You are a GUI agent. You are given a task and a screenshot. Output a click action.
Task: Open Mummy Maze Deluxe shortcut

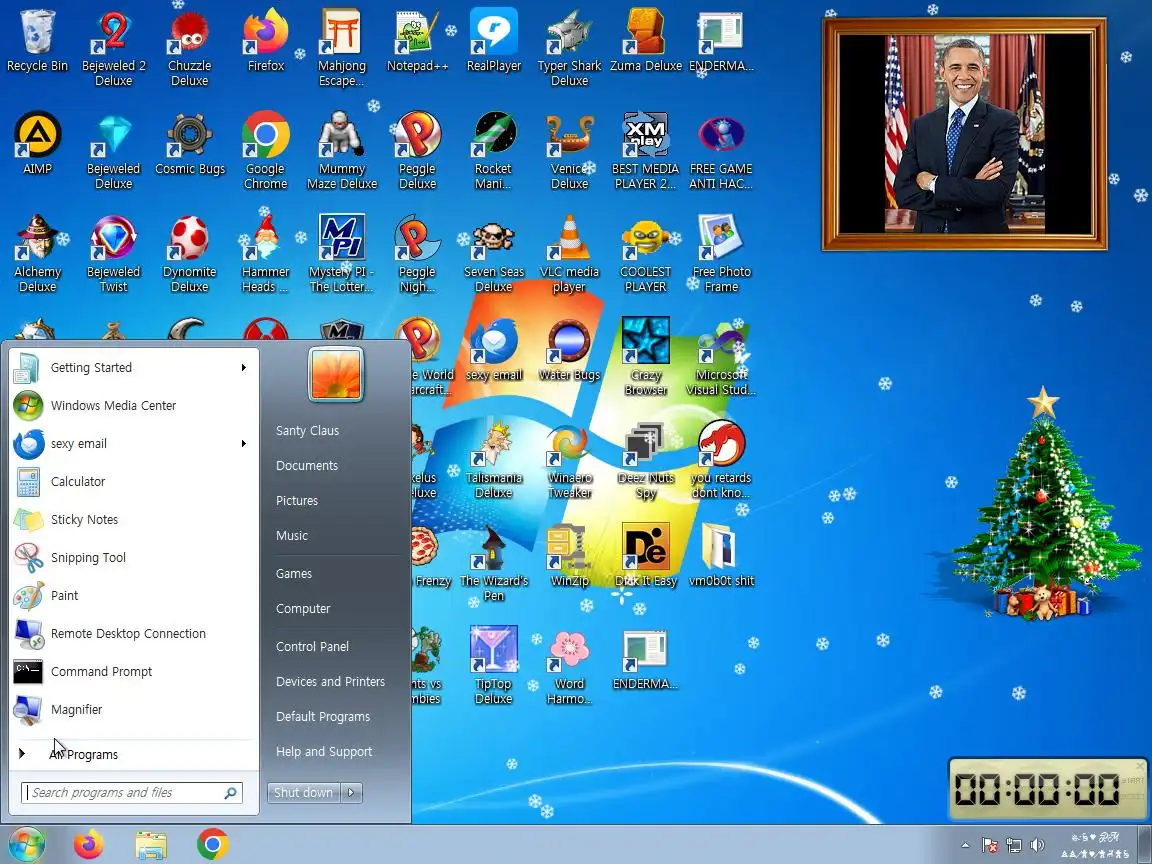[x=342, y=151]
